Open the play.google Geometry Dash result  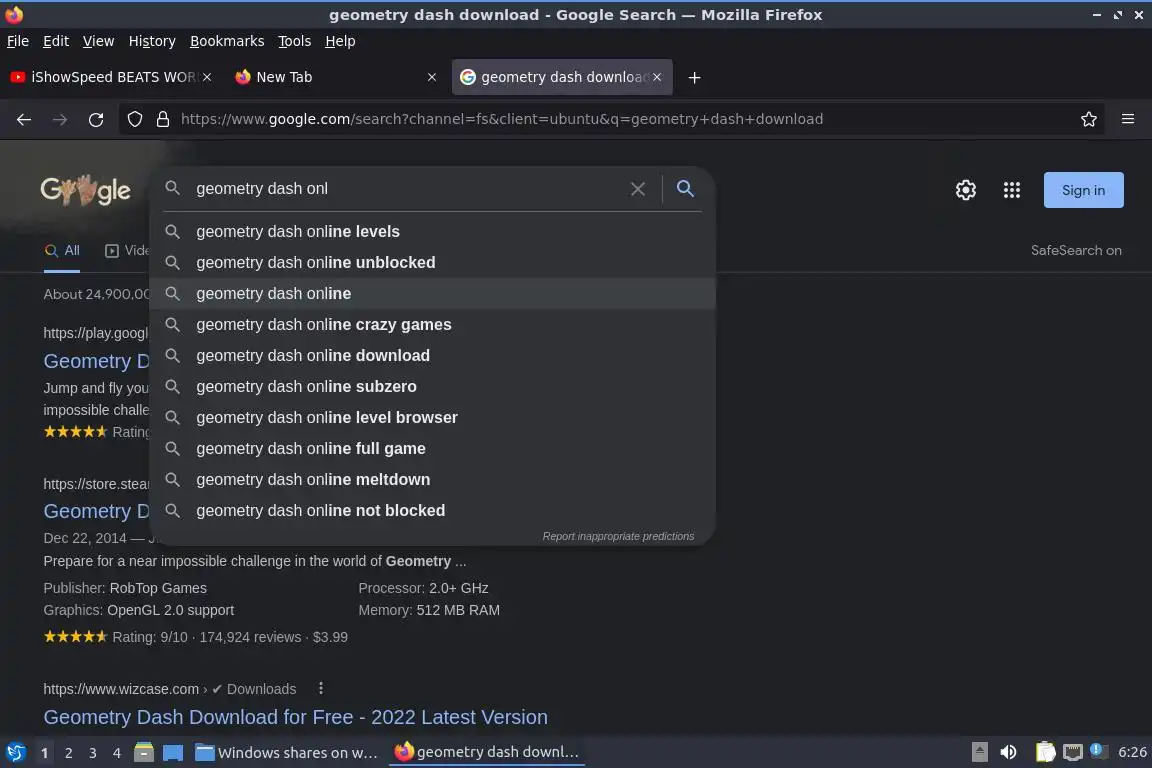pos(96,361)
